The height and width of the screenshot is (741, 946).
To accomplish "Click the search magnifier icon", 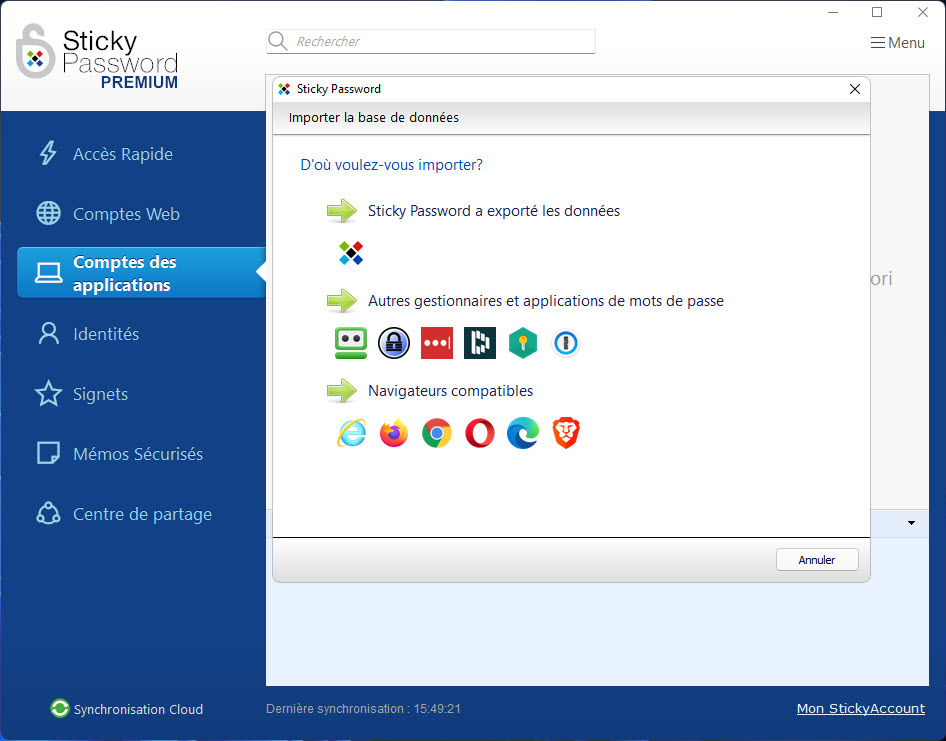I will click(278, 41).
